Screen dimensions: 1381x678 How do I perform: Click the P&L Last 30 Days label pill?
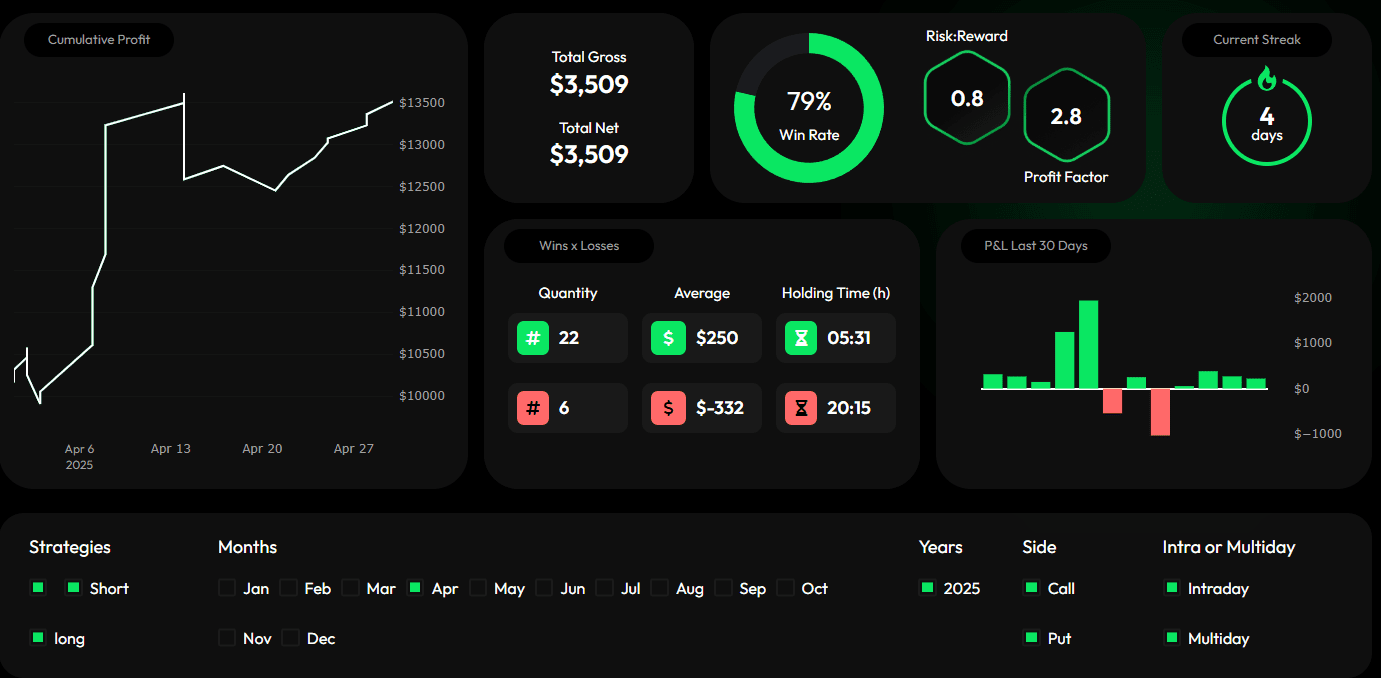[1036, 246]
